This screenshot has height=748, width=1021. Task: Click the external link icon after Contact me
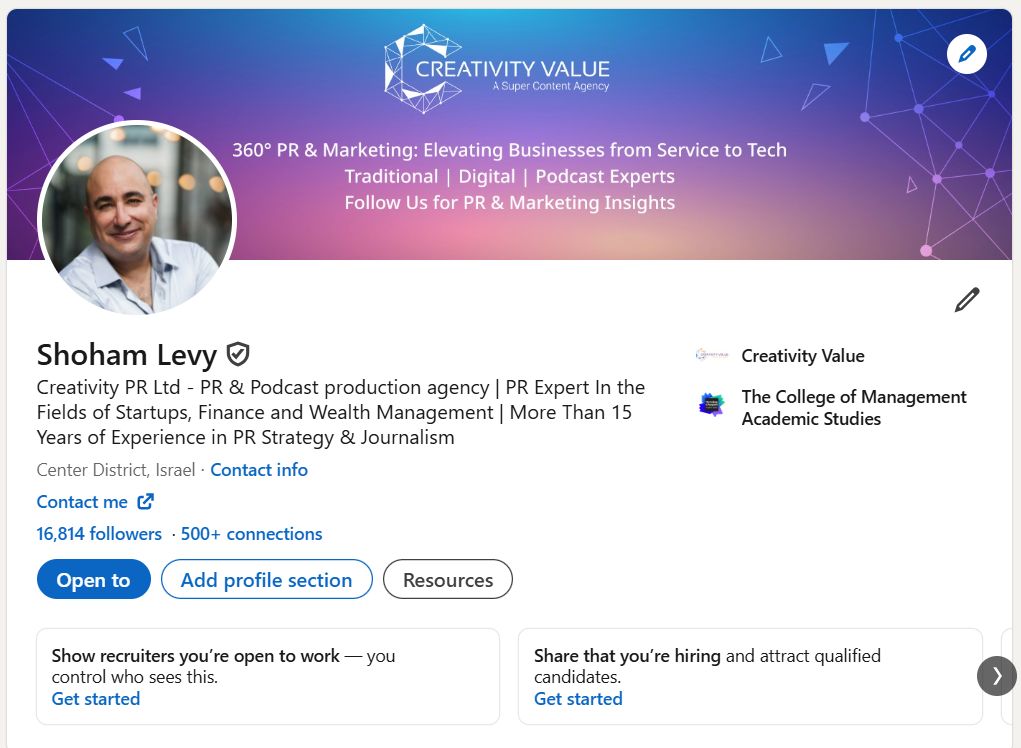(146, 502)
